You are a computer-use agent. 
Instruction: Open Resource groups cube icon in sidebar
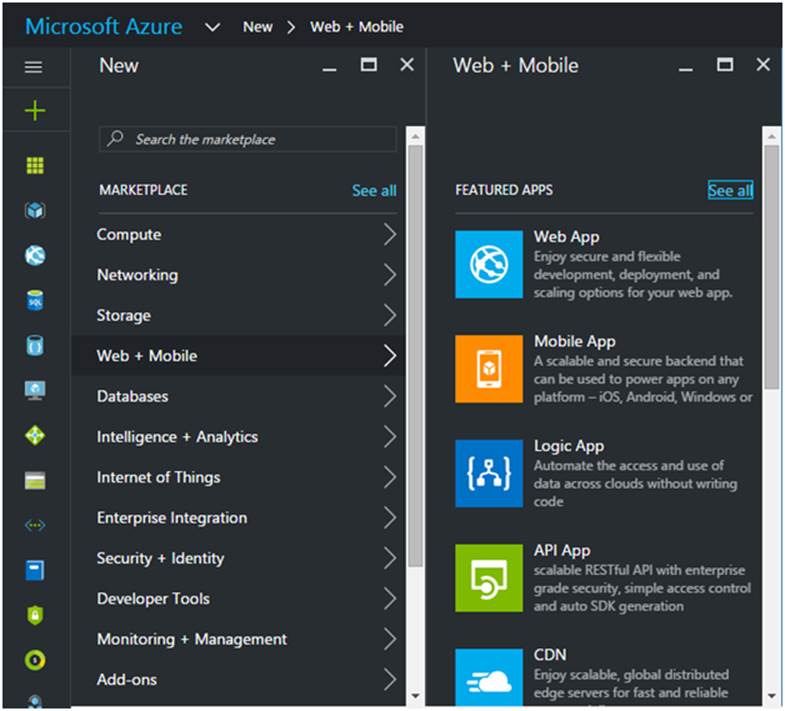tap(35, 210)
